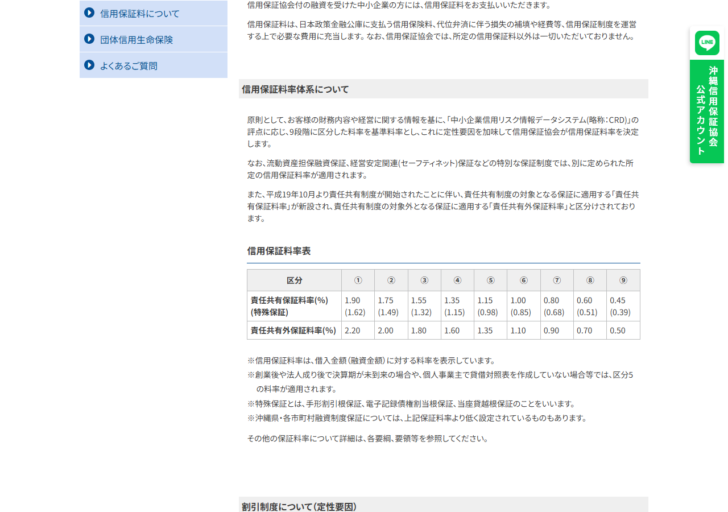Click column header ② in rate table
The width and height of the screenshot is (728, 512).
pyautogui.click(x=391, y=280)
